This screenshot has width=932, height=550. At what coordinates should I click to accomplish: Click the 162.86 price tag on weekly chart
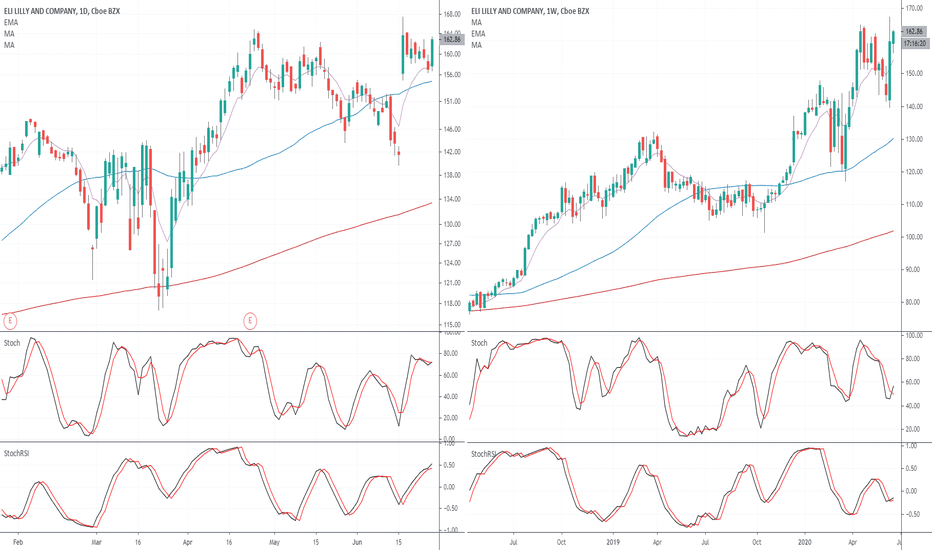(915, 31)
